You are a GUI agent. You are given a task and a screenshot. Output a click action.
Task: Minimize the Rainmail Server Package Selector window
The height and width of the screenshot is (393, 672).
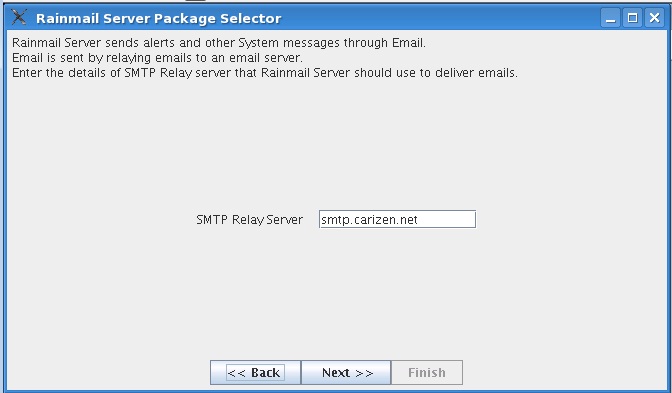(610, 18)
